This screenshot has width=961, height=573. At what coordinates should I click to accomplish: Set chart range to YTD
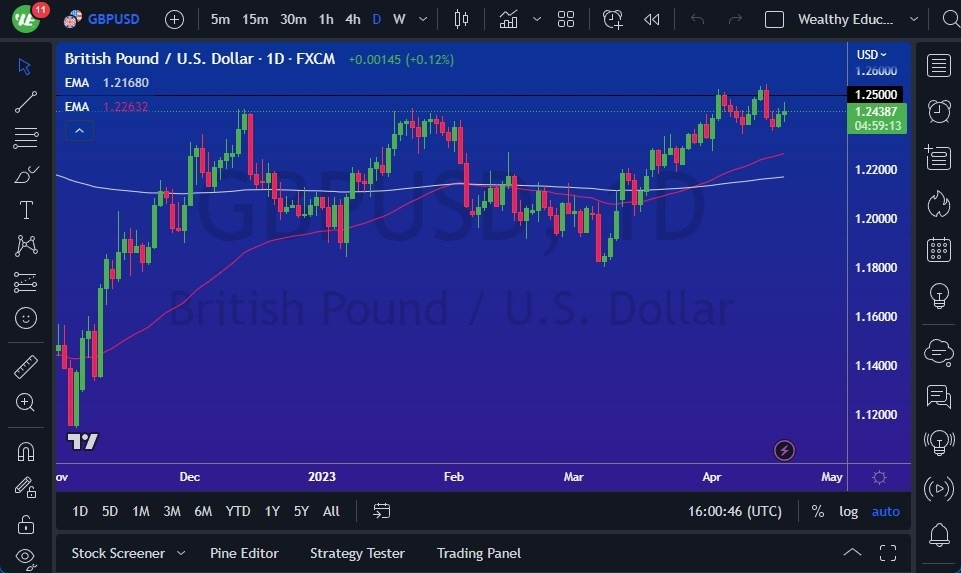pyautogui.click(x=238, y=511)
